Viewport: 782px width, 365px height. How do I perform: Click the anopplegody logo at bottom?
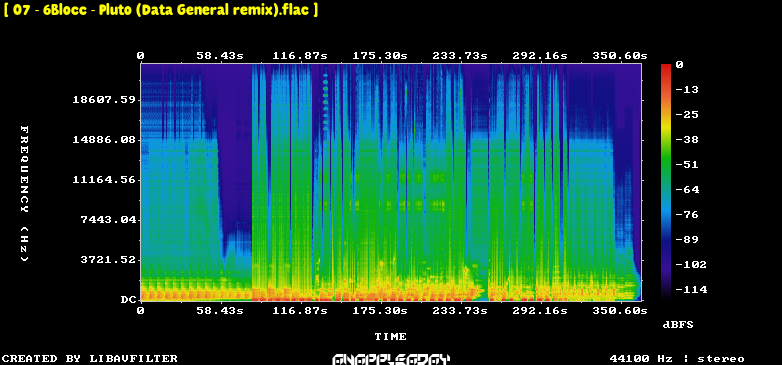tap(391, 359)
